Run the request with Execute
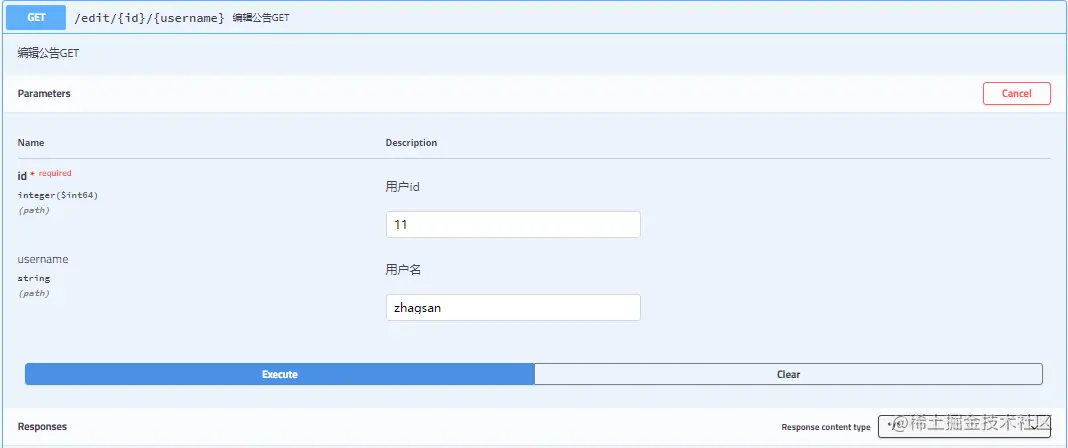Image resolution: width=1068 pixels, height=448 pixels. point(279,374)
